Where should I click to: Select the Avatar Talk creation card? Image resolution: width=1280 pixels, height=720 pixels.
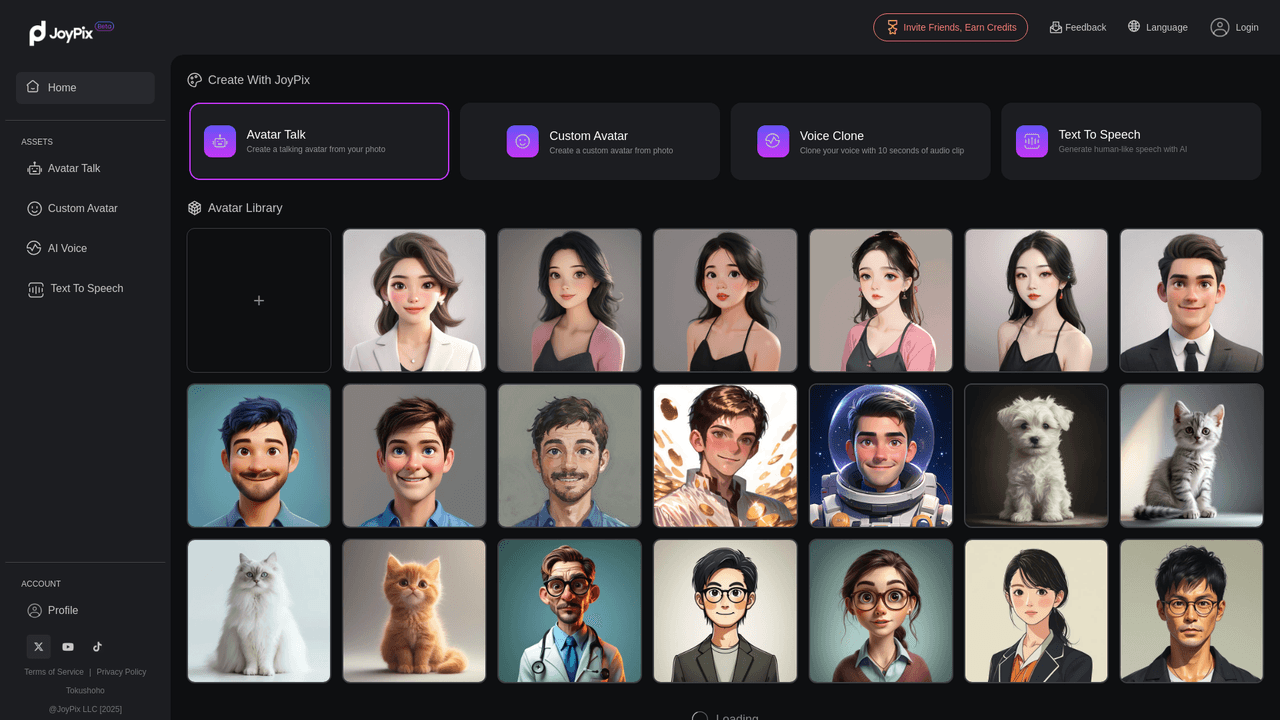point(319,141)
